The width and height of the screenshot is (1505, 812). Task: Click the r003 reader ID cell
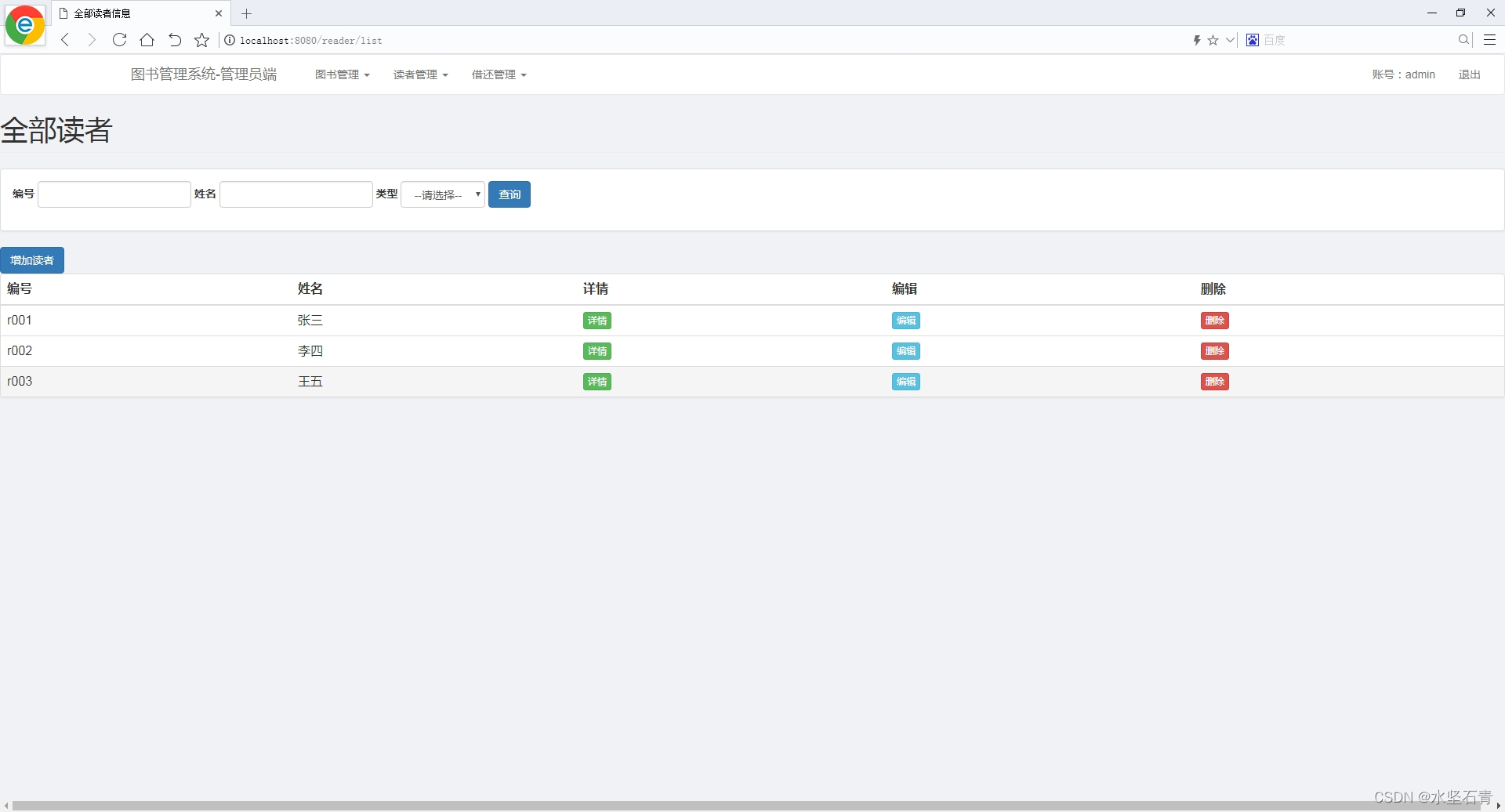coord(20,381)
